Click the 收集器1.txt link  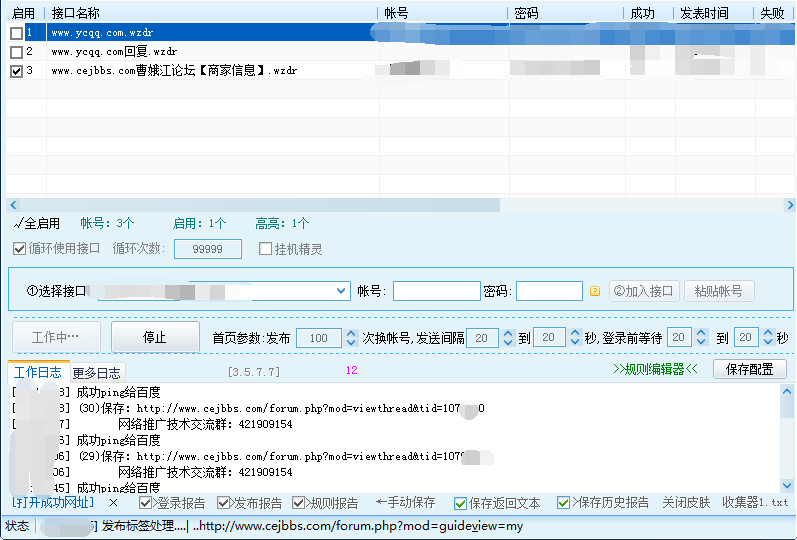[x=755, y=502]
